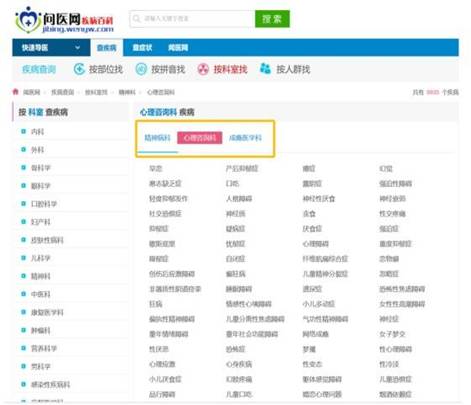The image size is (471, 405).
Task: Click 疾病查询 in the breadcrumb
Action: pos(62,92)
